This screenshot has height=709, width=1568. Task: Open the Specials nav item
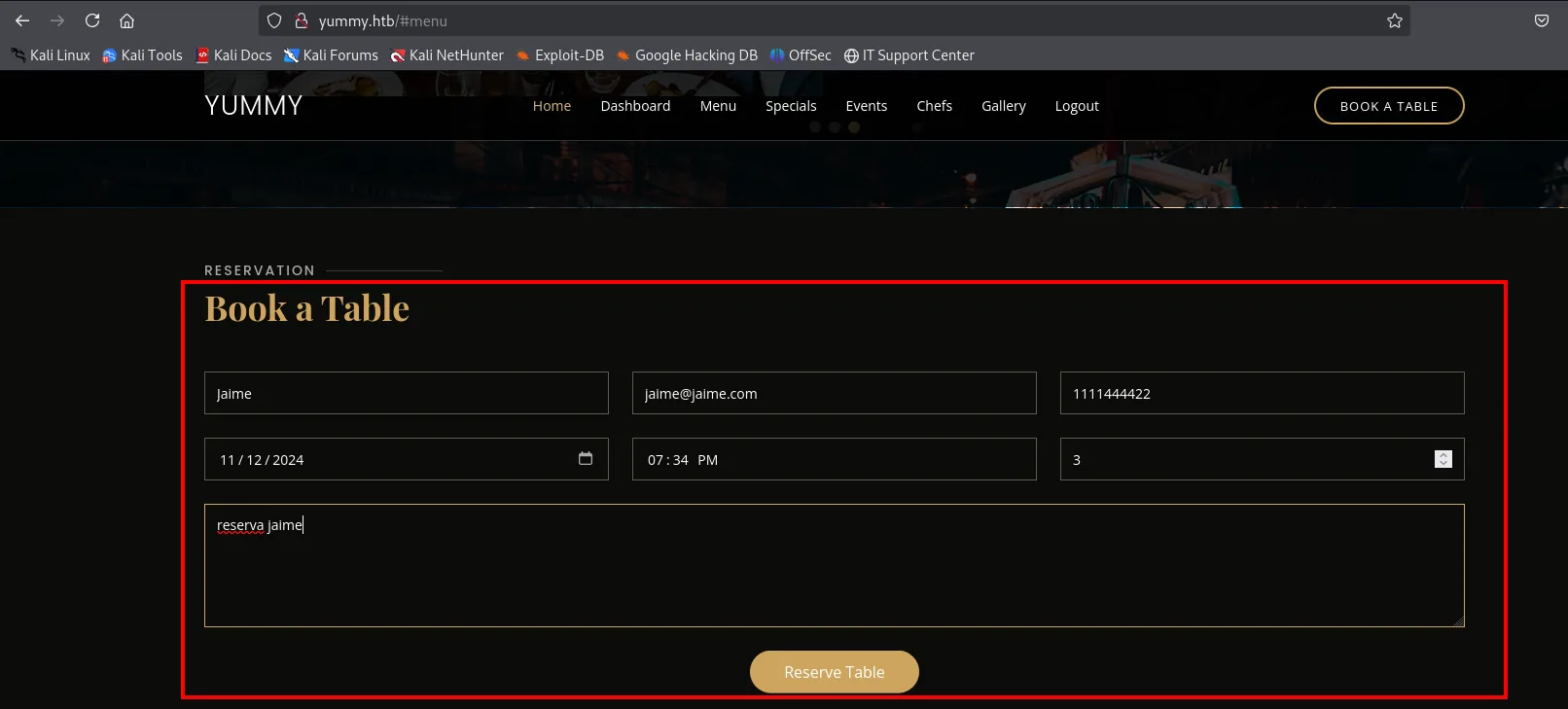(791, 106)
